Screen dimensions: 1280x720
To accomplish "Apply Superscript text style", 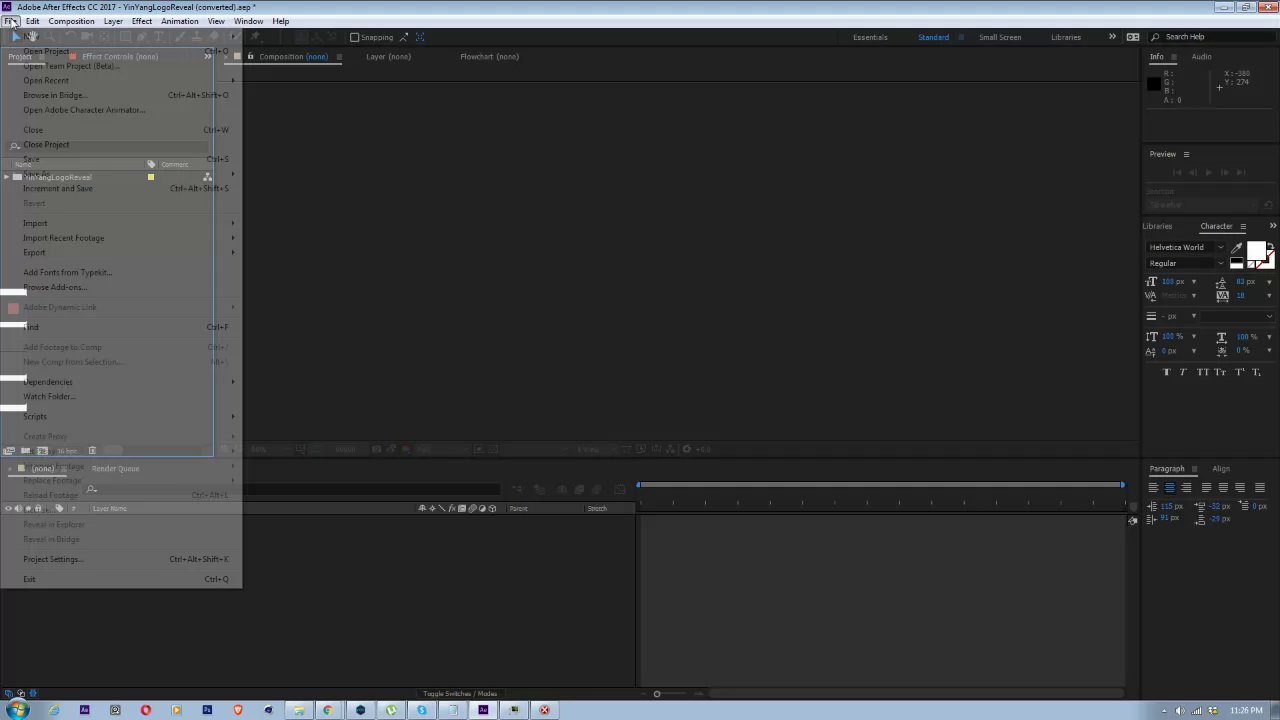I will tap(1239, 372).
